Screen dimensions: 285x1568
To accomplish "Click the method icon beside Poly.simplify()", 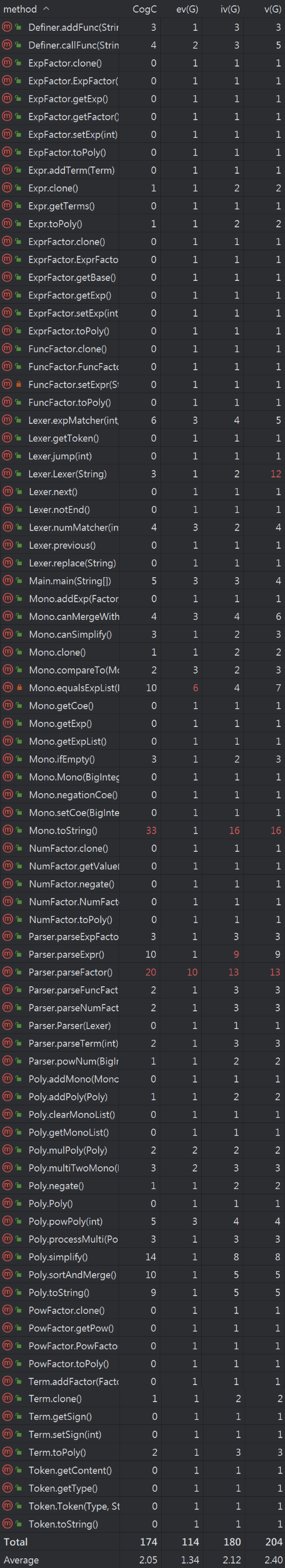I will [x=7, y=1257].
